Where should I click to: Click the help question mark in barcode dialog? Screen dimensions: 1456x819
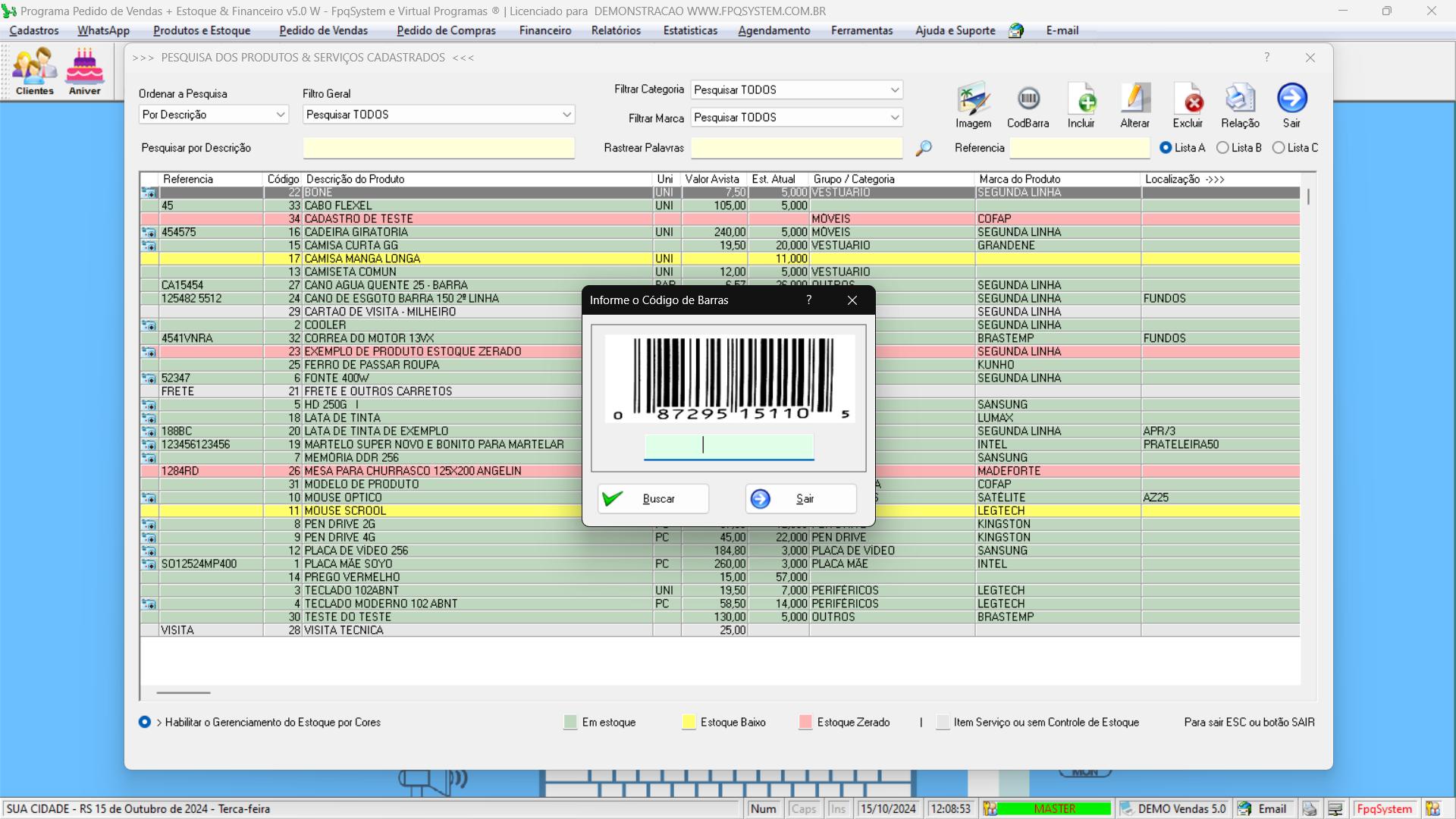pyautogui.click(x=809, y=300)
